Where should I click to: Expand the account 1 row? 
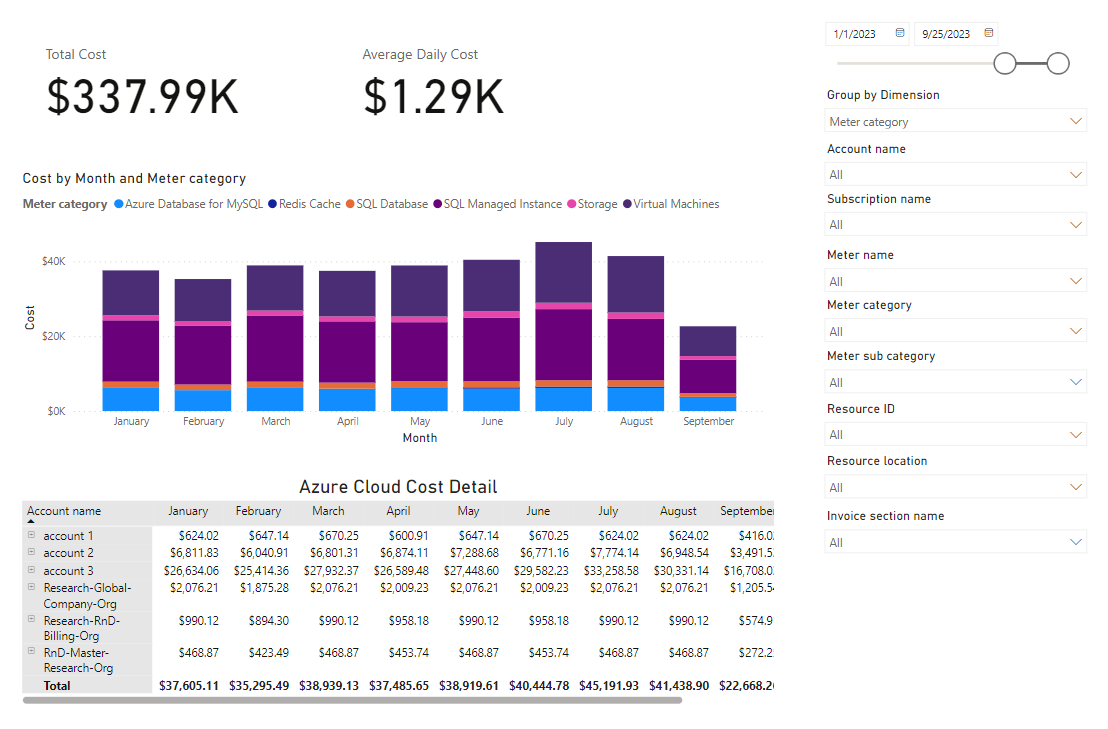click(31, 535)
